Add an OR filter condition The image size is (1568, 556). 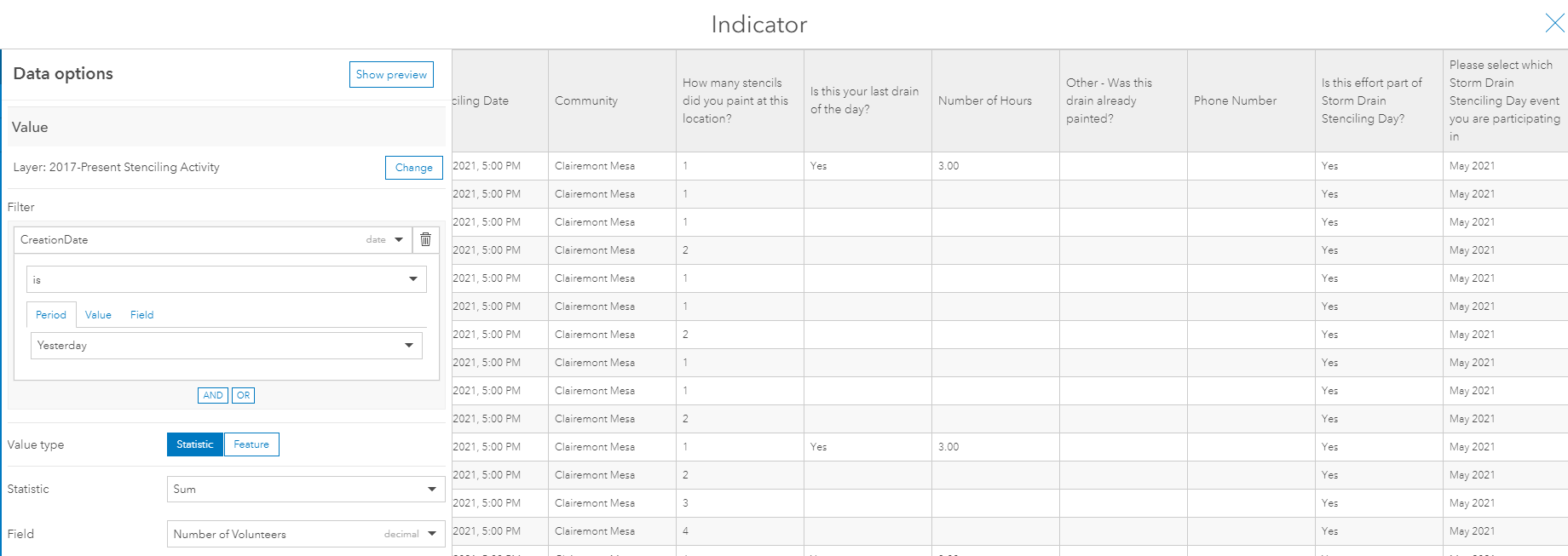click(x=244, y=395)
